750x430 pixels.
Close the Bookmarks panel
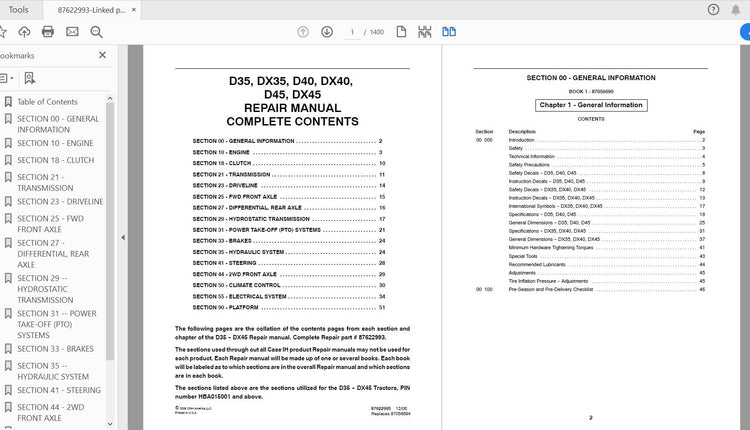click(x=102, y=55)
